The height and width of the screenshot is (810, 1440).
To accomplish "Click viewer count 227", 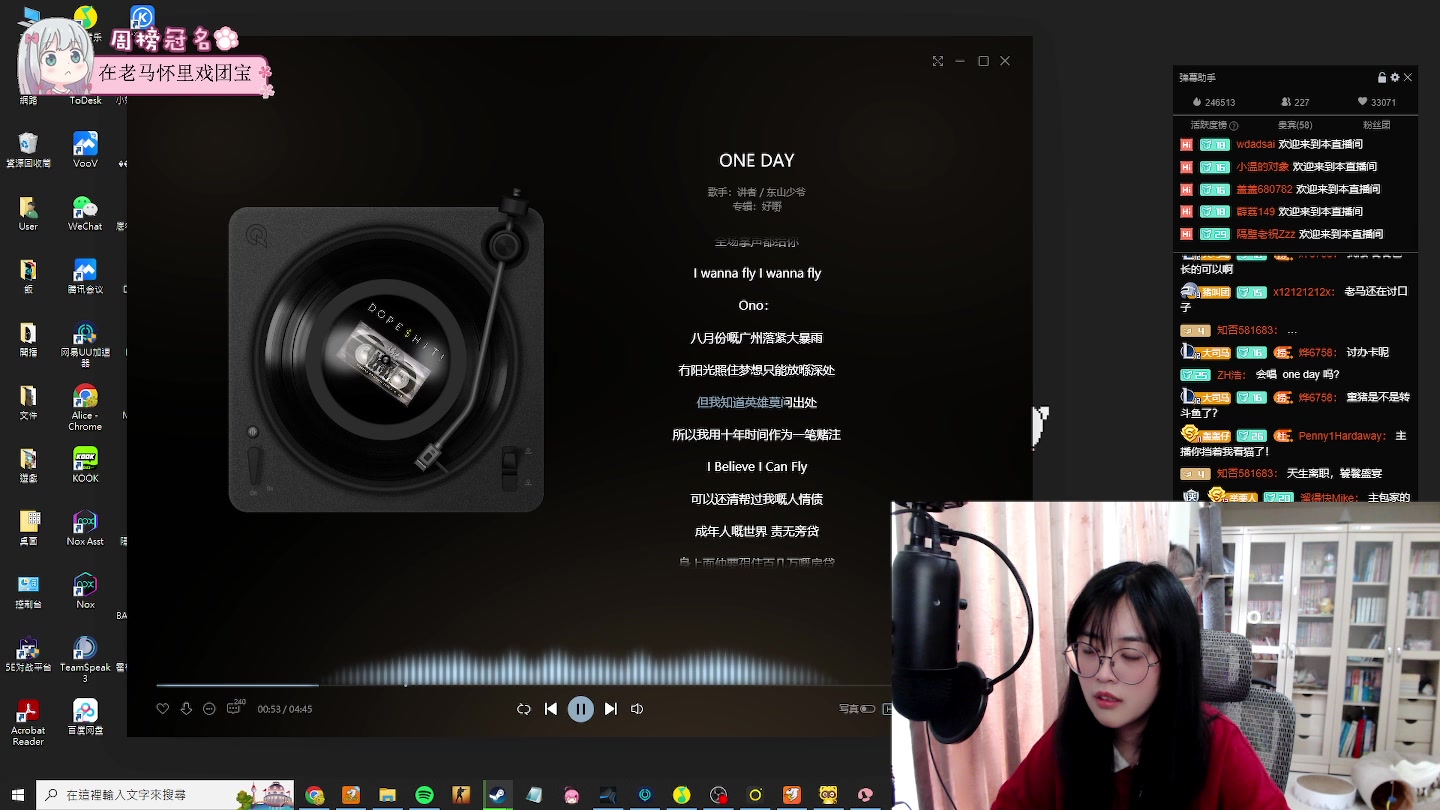I will click(x=1295, y=102).
